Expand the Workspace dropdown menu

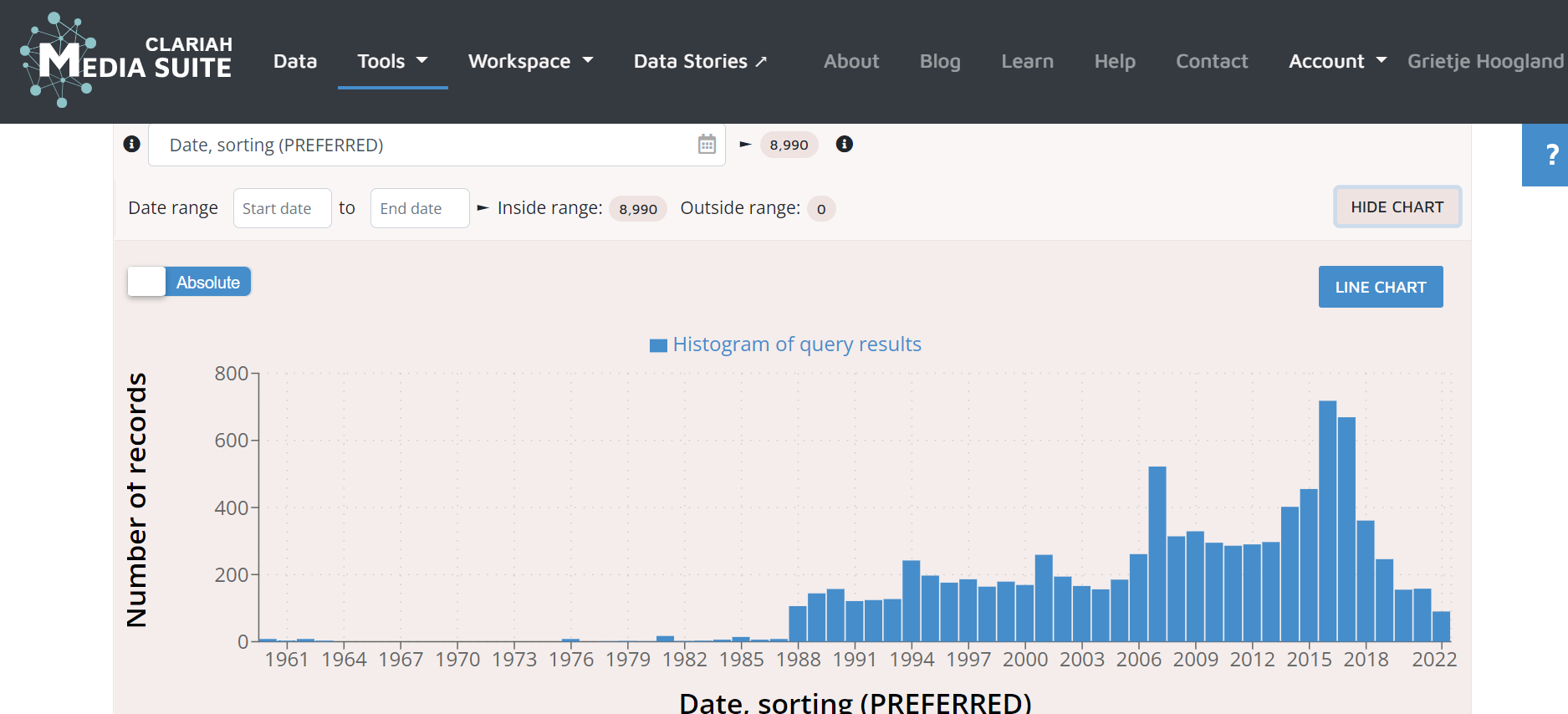coord(530,61)
